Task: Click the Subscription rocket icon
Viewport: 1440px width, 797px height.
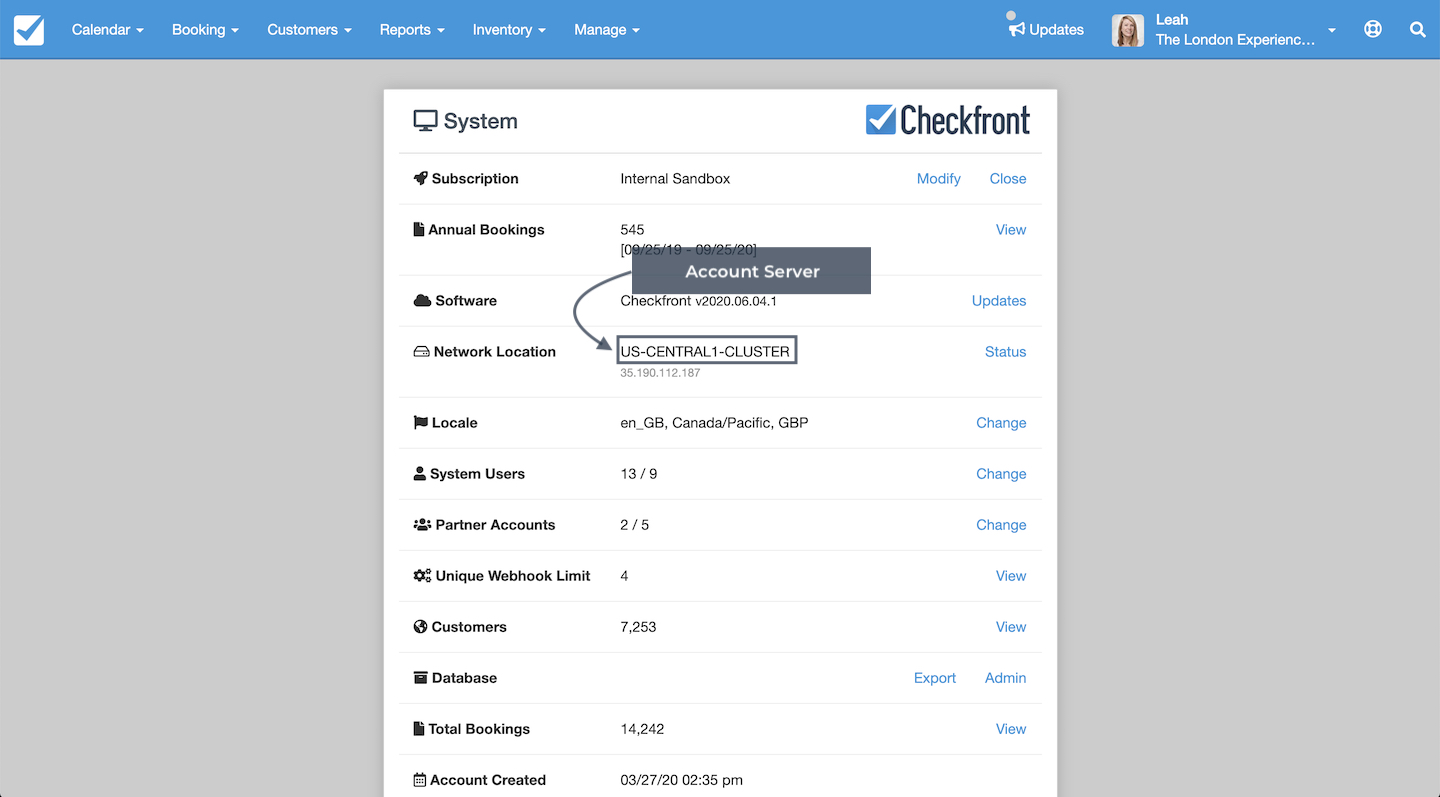Action: coord(420,178)
